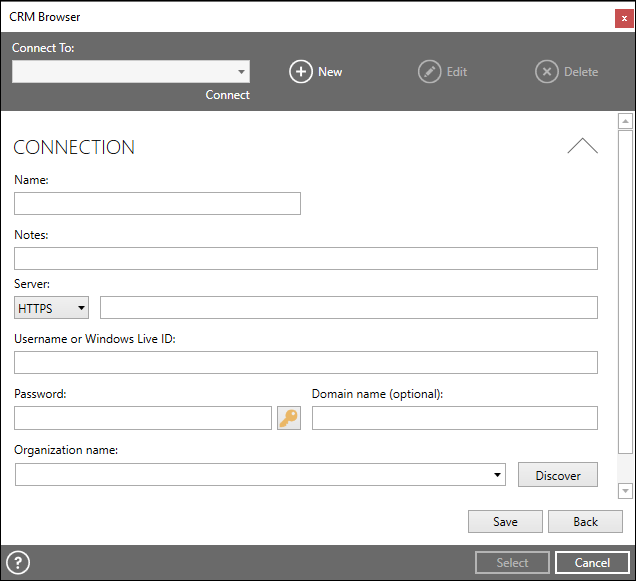
Task: Click the Discover button
Action: (558, 475)
